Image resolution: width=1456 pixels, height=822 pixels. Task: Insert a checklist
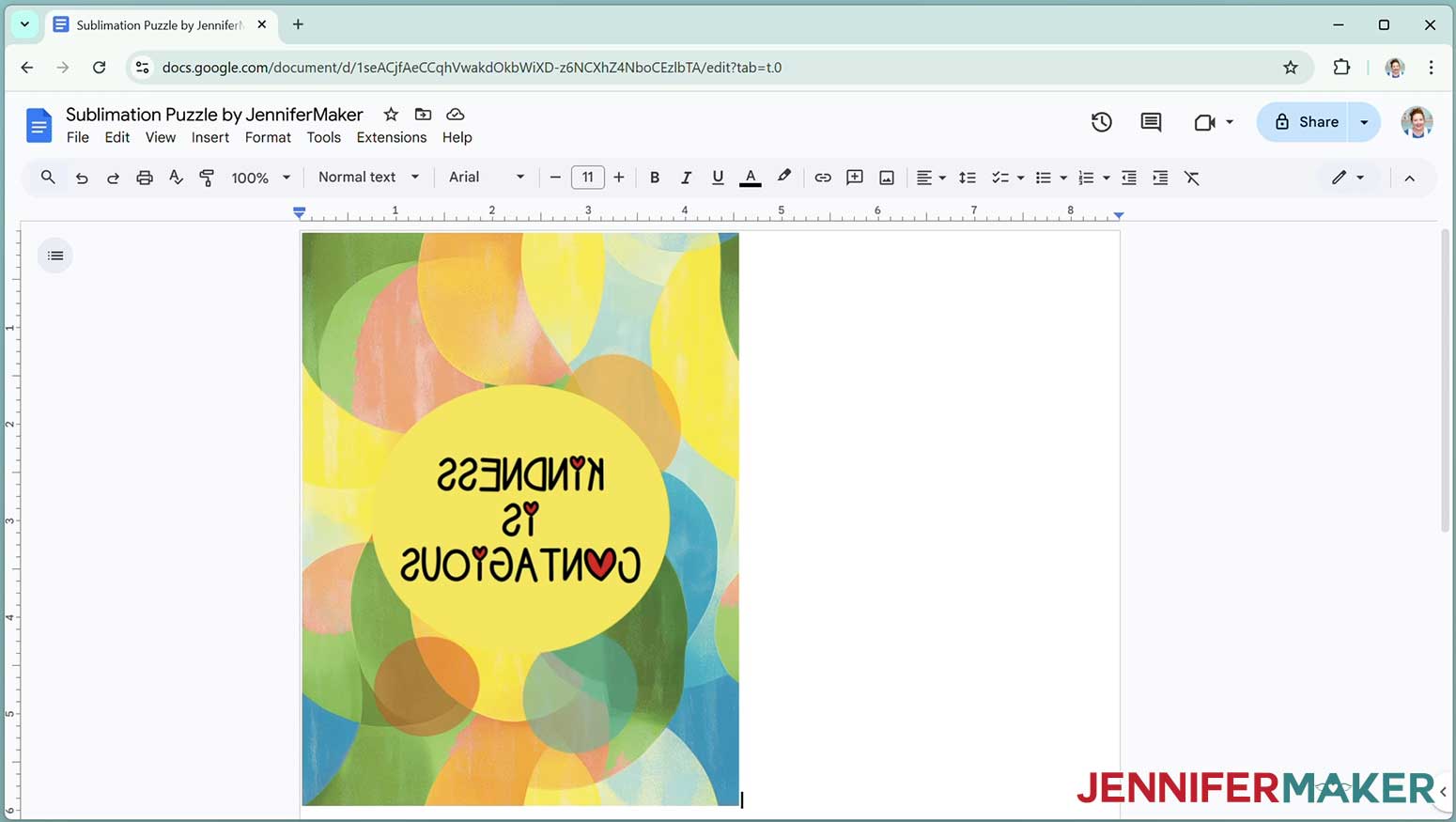click(1000, 178)
